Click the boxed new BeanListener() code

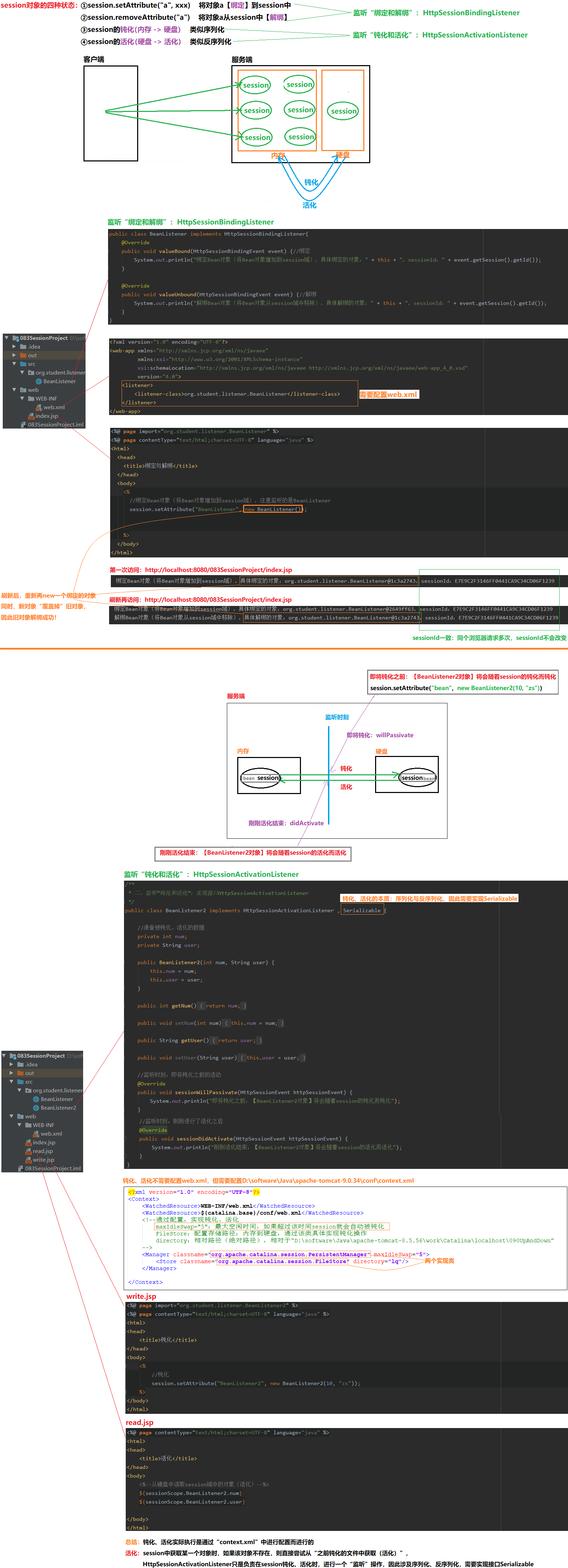coord(273,509)
